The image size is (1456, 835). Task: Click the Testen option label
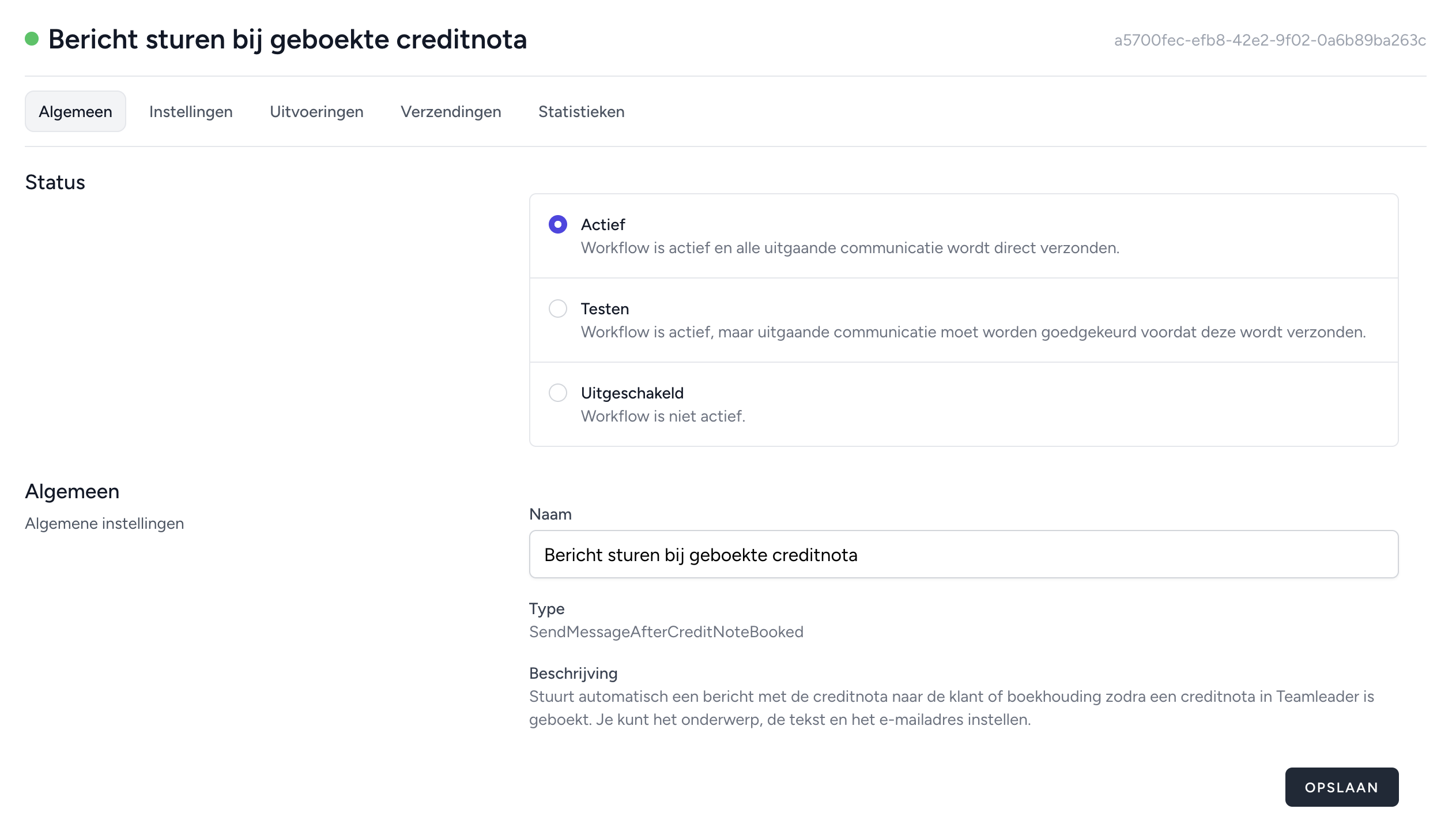(605, 309)
